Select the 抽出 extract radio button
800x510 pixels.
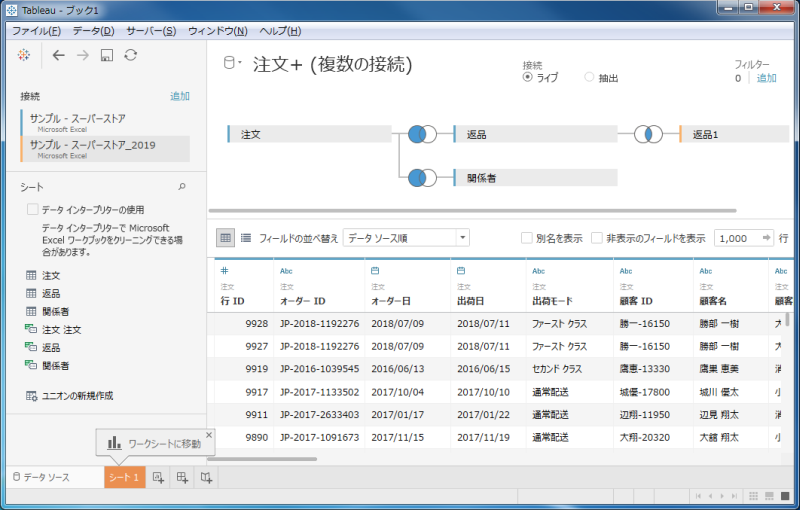[589, 77]
